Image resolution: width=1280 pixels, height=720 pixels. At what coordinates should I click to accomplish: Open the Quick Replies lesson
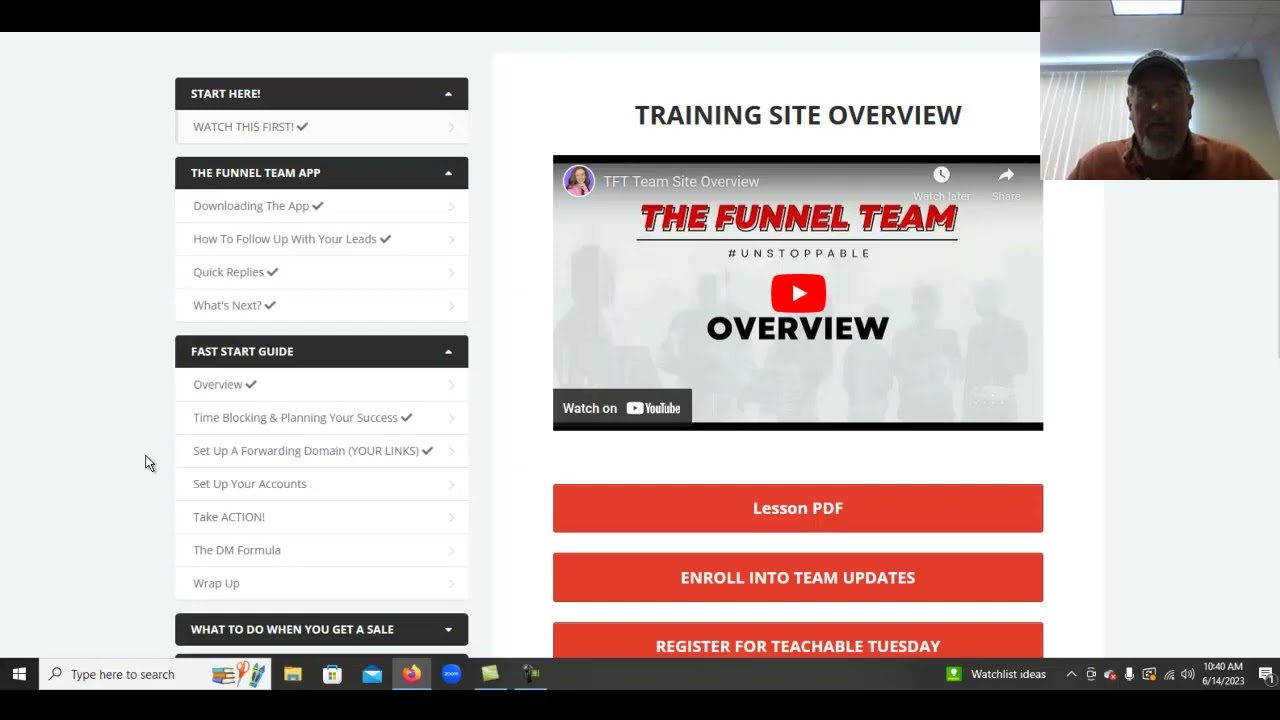pyautogui.click(x=321, y=272)
